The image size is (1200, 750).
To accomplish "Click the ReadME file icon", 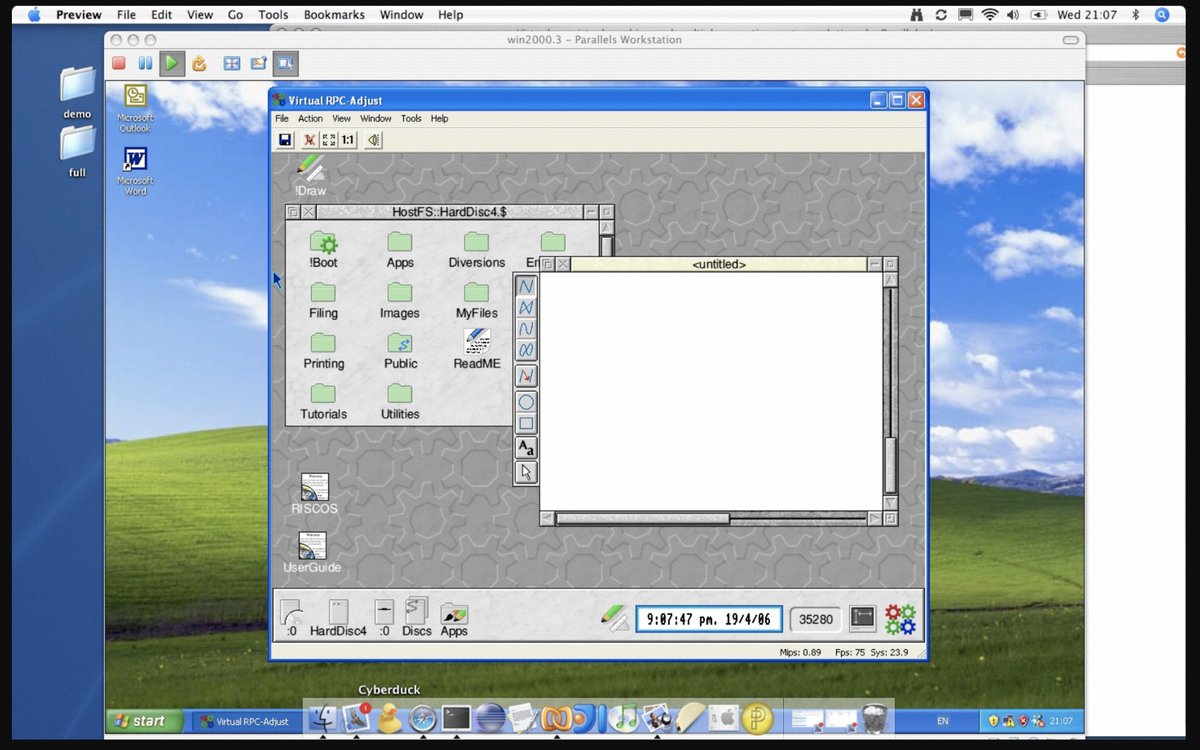I will (477, 342).
